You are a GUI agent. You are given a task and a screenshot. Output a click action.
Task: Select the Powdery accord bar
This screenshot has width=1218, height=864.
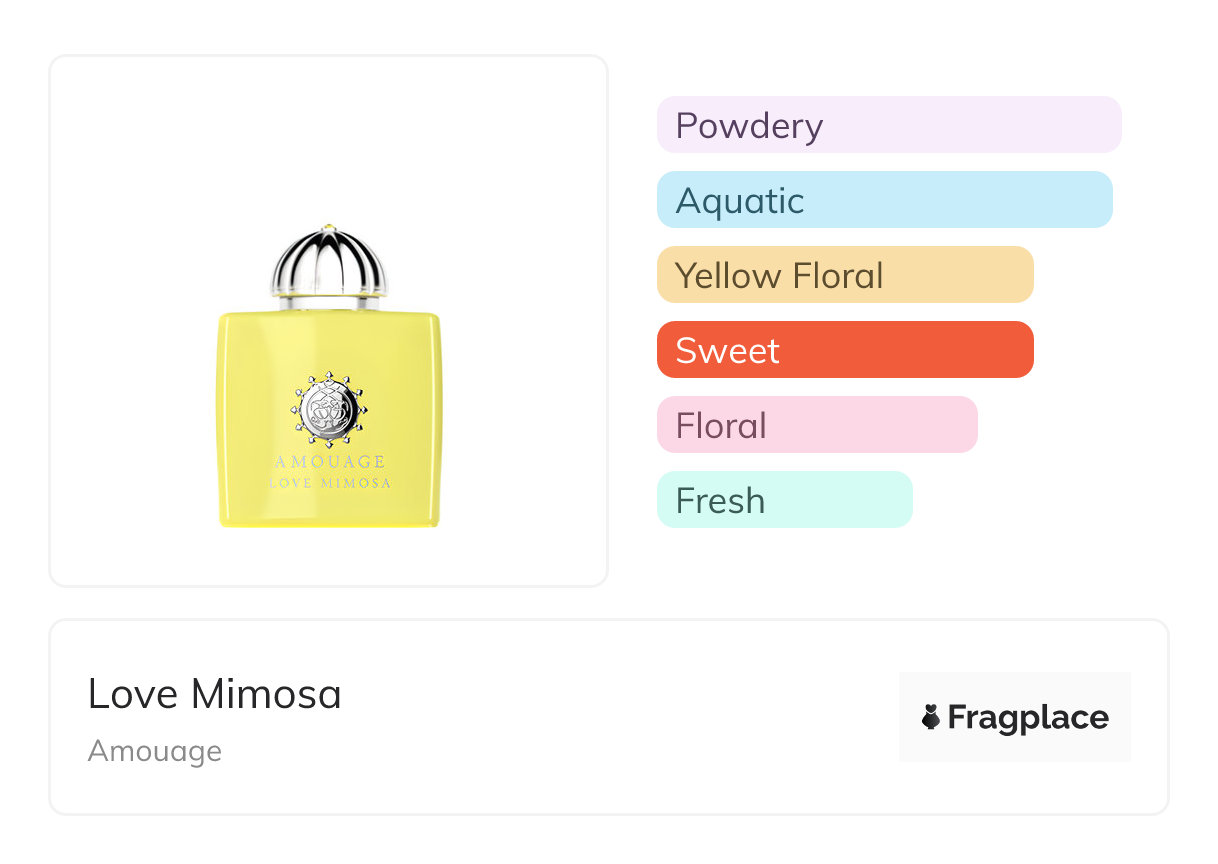888,125
